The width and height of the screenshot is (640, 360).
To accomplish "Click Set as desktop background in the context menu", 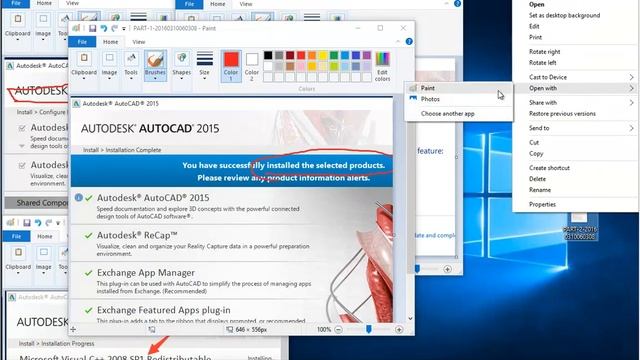I will (564, 16).
